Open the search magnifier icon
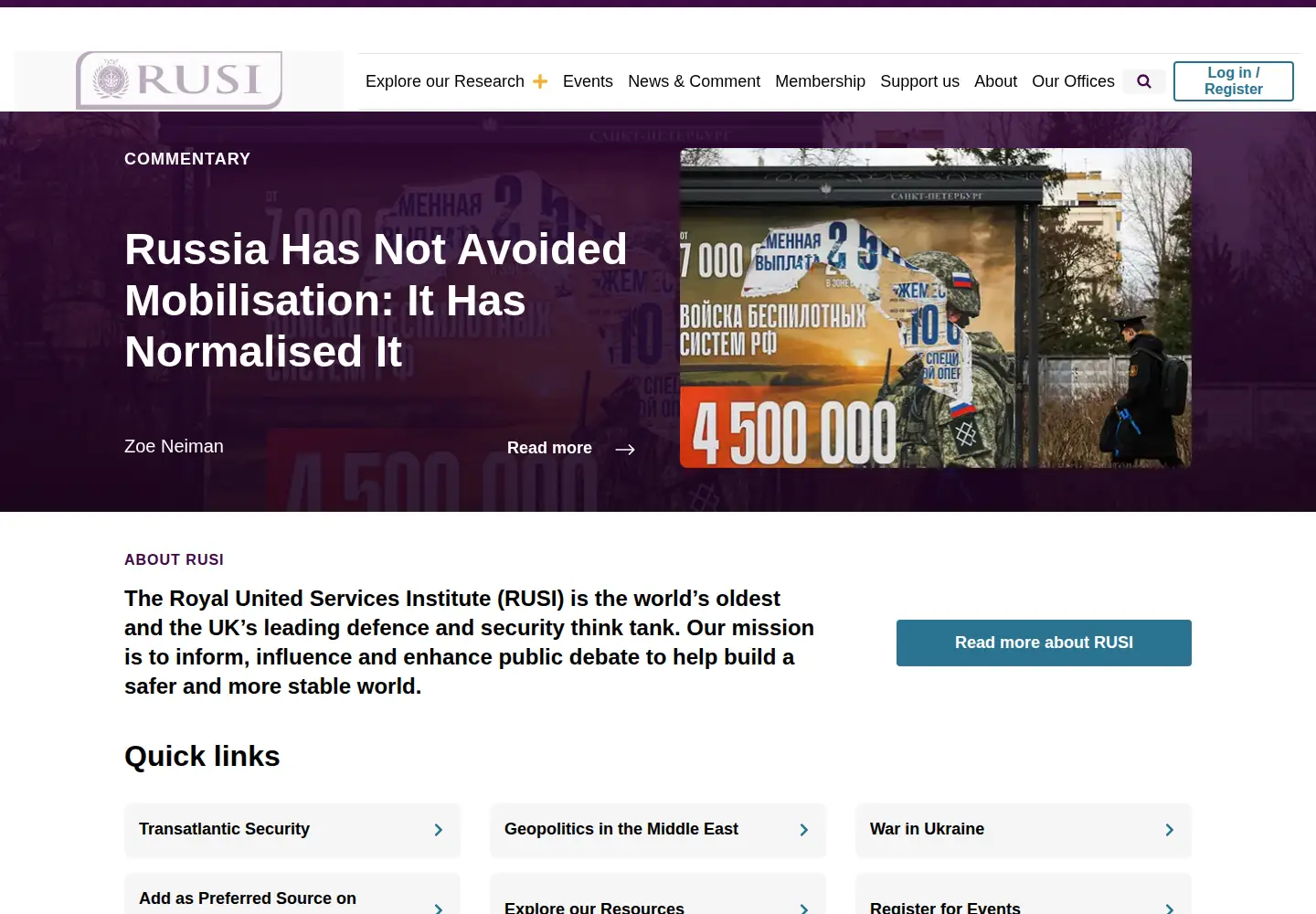 pyautogui.click(x=1143, y=81)
